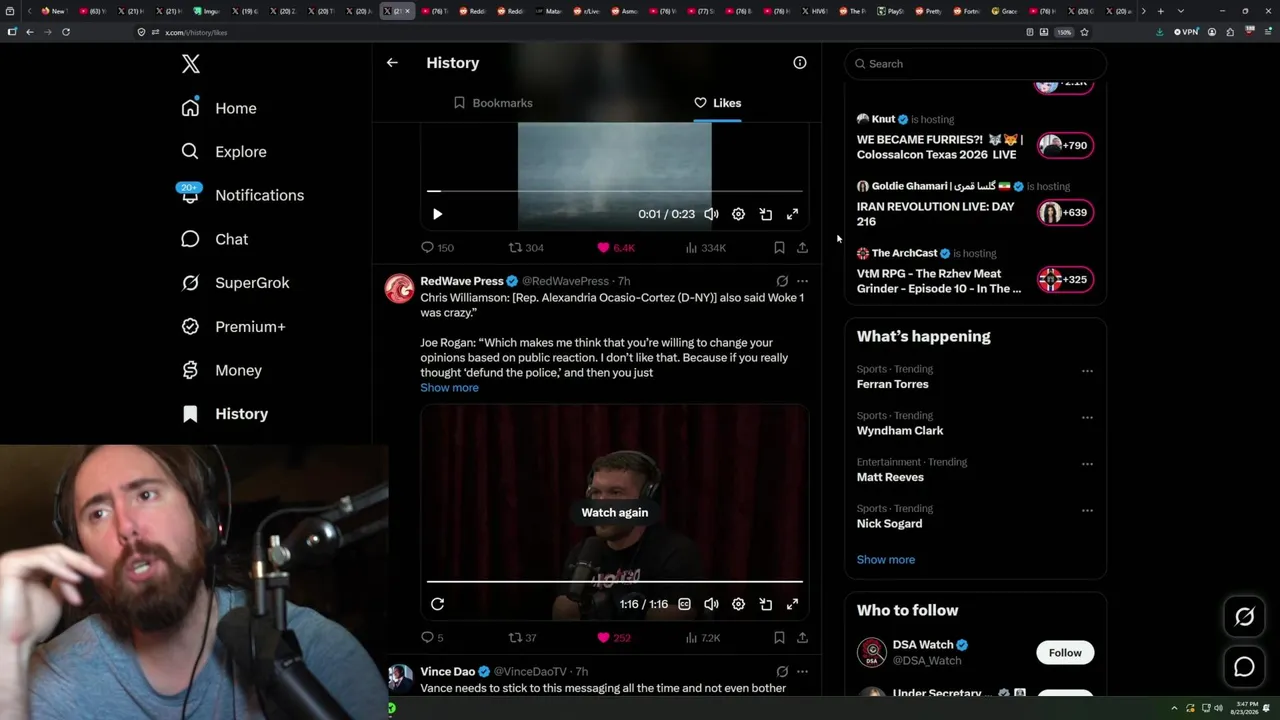Make the 0:23 video fullscreen

pyautogui.click(x=792, y=214)
